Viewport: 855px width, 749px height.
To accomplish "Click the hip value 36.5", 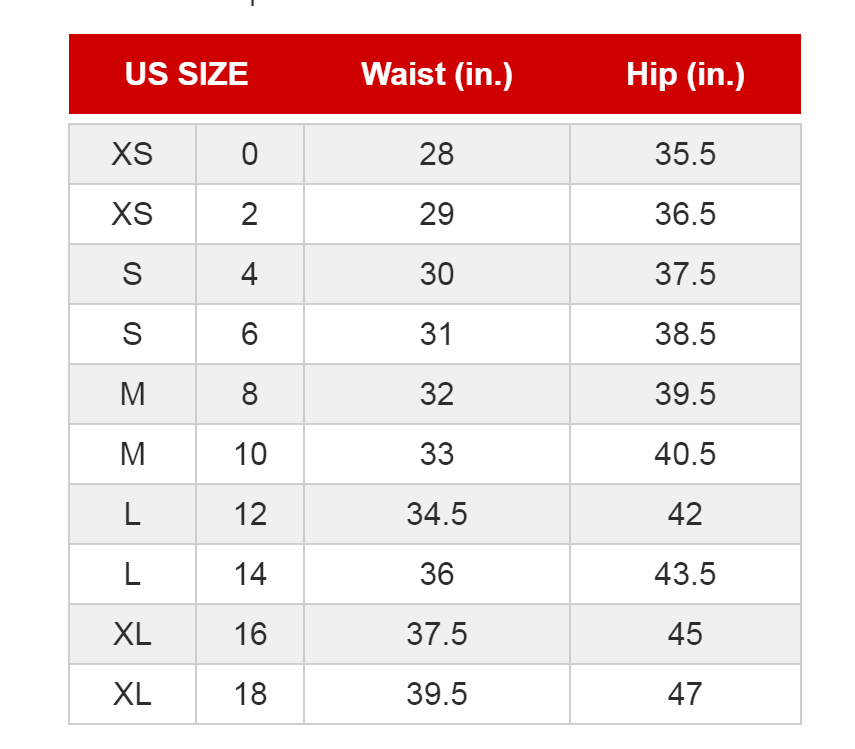I will point(685,214).
